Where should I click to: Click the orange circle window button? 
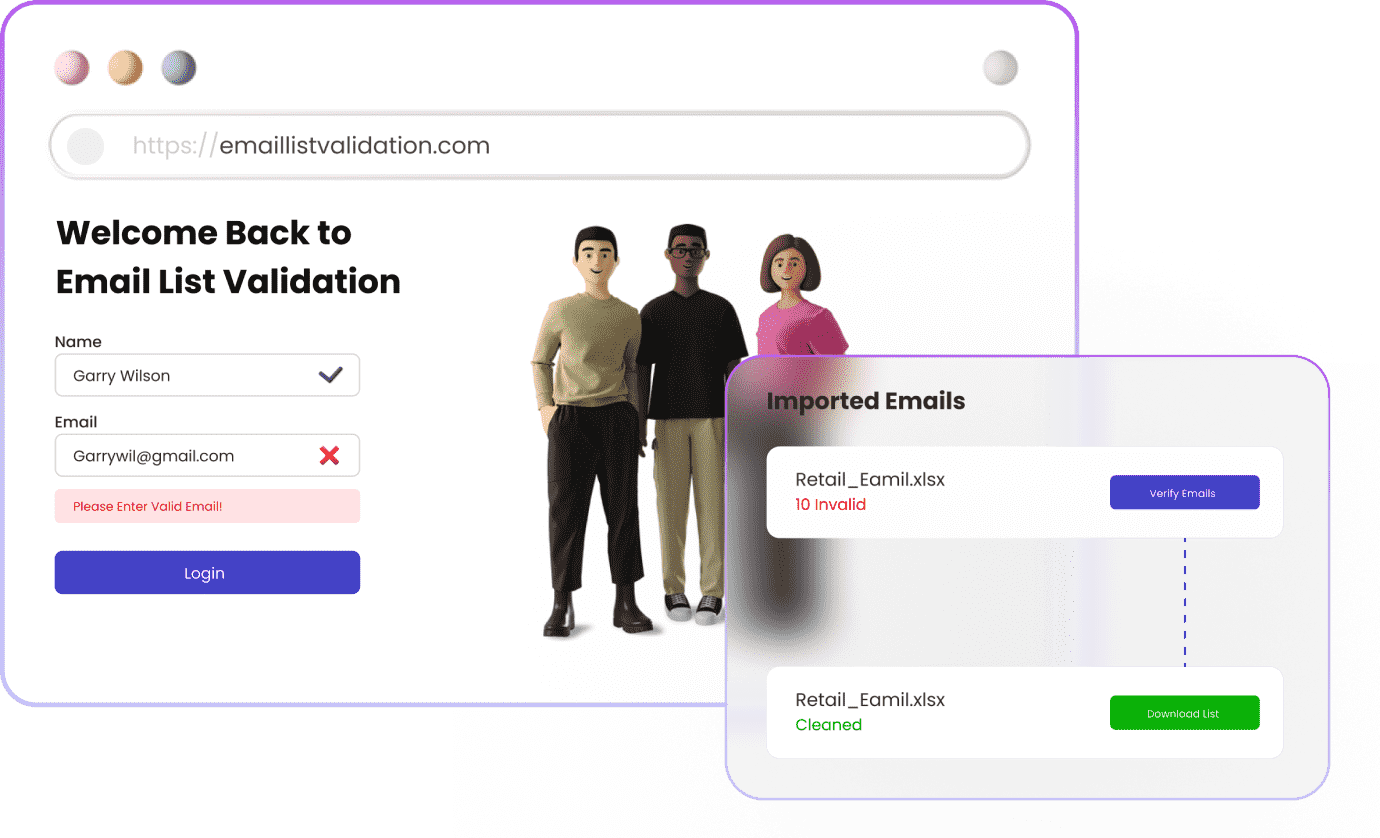point(126,68)
